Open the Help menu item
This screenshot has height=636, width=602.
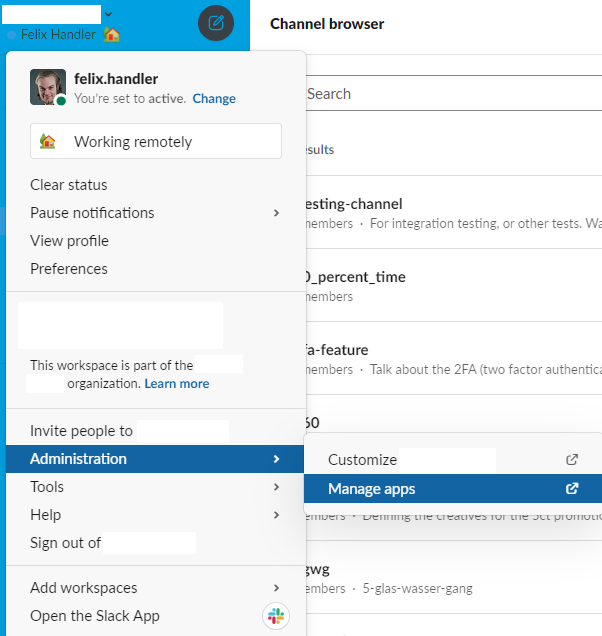(155, 515)
